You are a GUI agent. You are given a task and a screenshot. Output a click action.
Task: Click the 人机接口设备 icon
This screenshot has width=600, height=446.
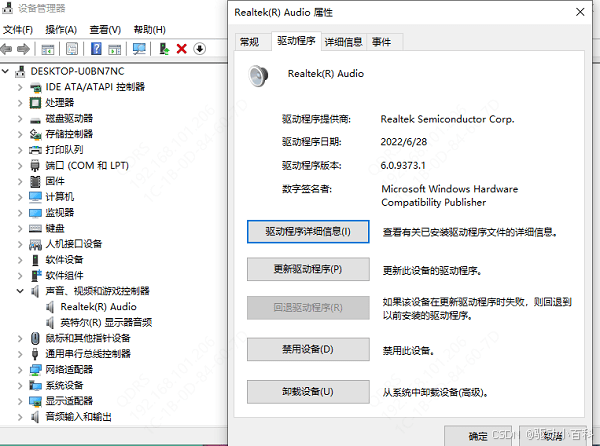click(x=35, y=244)
